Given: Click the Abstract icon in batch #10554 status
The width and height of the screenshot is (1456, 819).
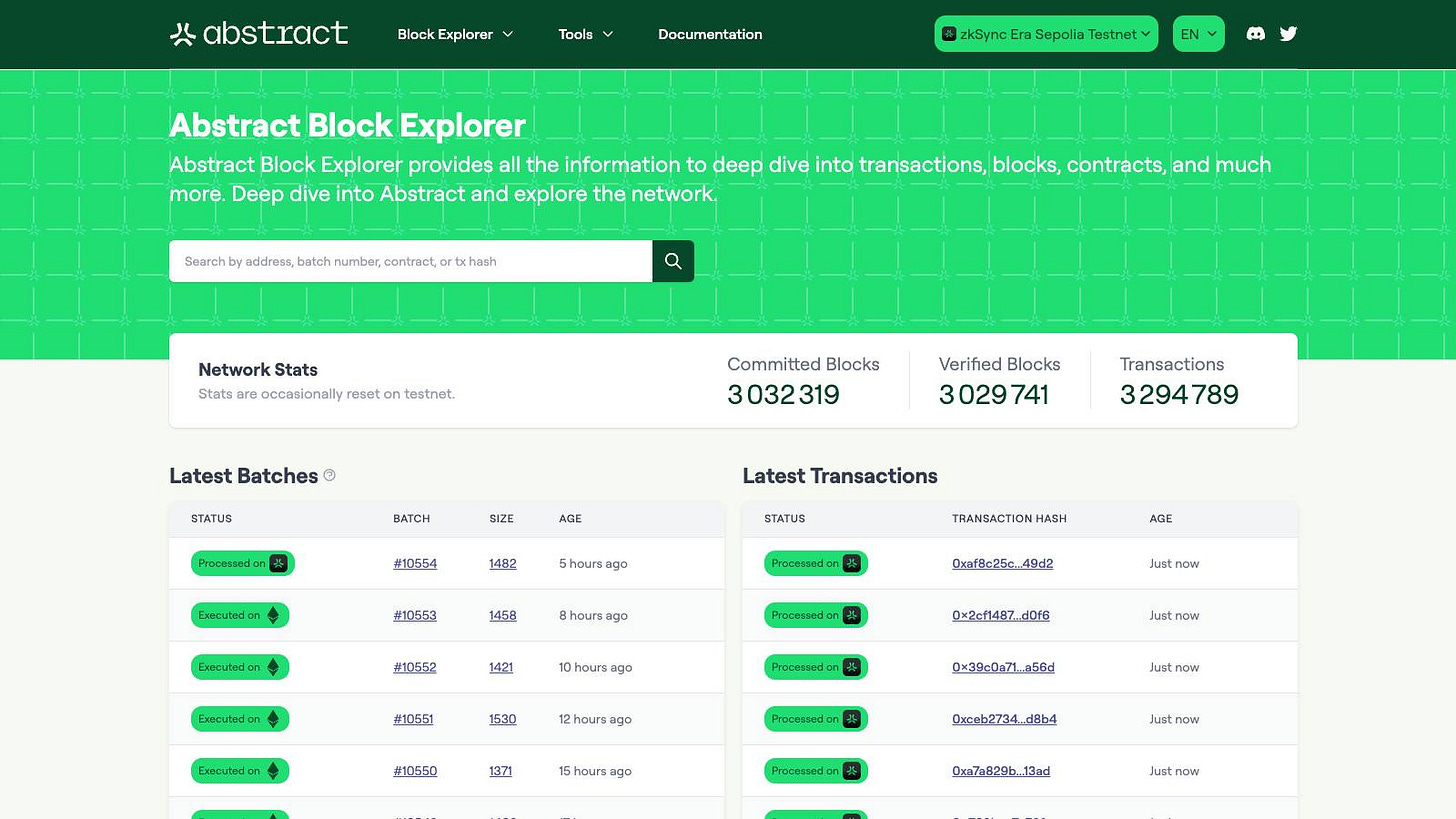Looking at the screenshot, I should 279,563.
